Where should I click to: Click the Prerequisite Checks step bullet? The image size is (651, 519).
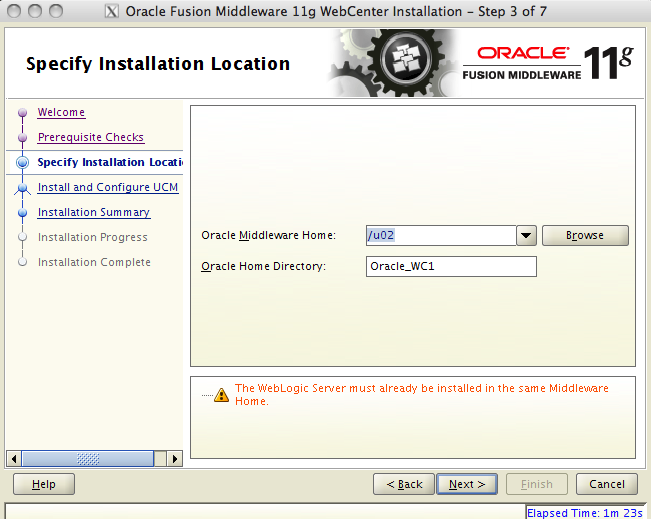22,138
